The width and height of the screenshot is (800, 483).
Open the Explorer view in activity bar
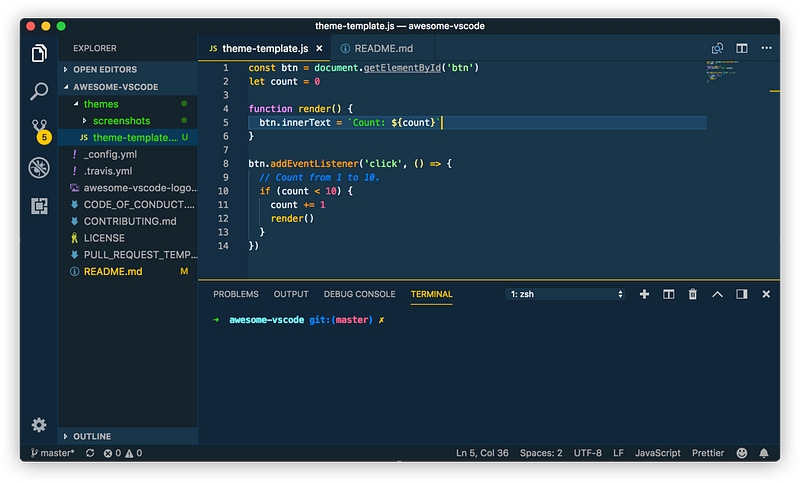click(39, 54)
